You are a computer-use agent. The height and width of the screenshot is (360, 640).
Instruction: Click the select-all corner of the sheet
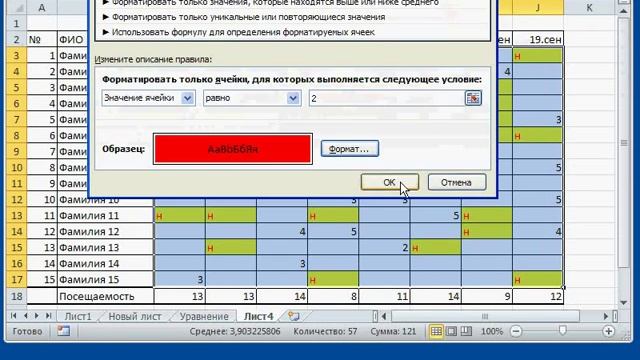point(16,8)
